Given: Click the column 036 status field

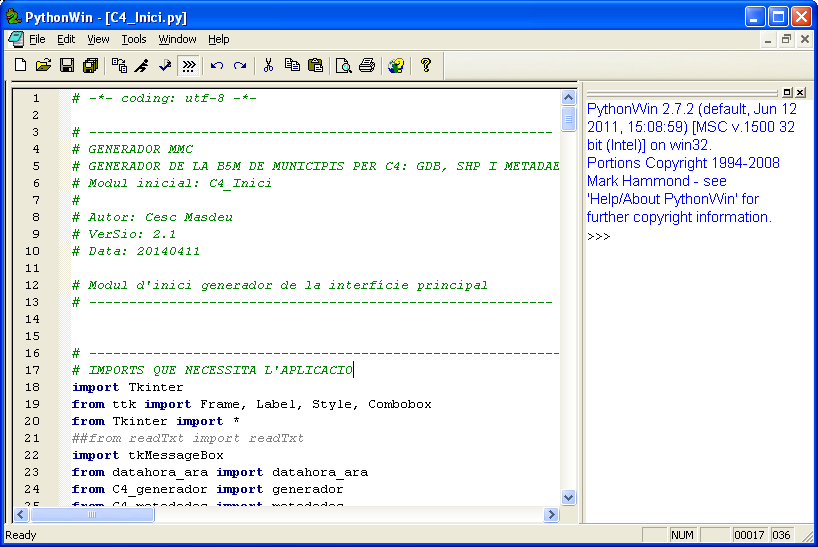Looking at the screenshot, I should click(x=781, y=535).
